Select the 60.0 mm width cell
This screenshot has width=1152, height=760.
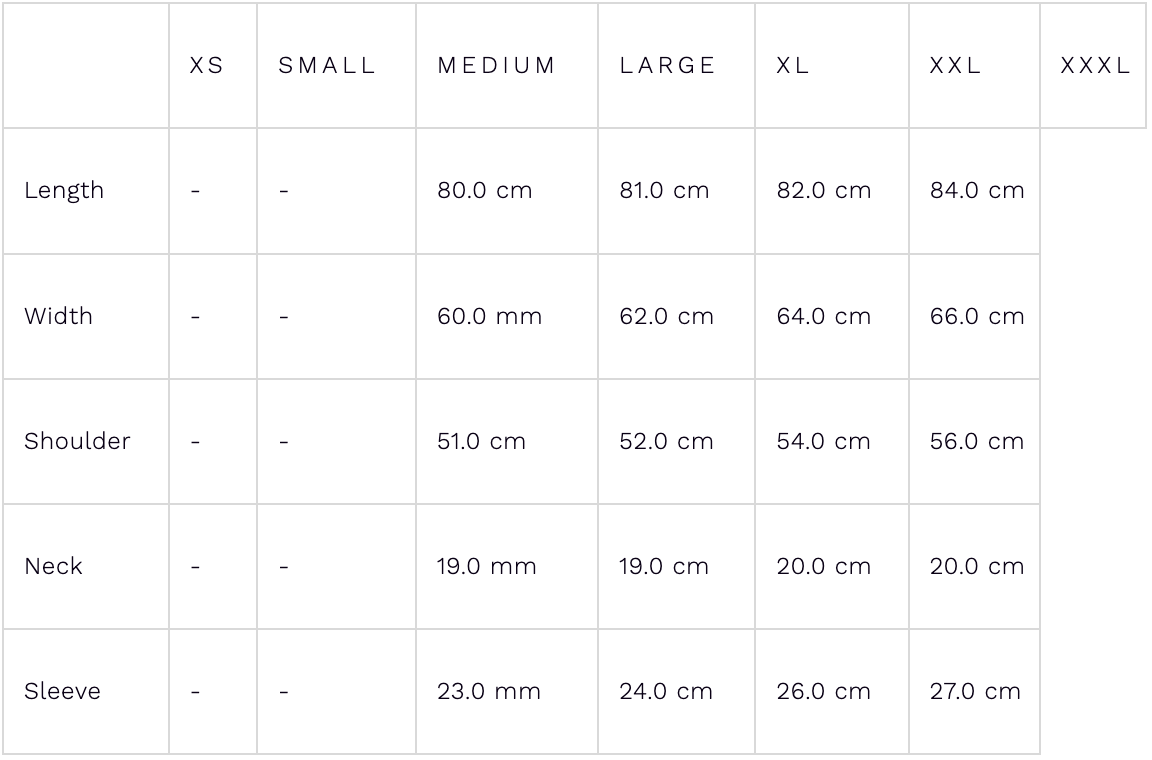coord(489,316)
